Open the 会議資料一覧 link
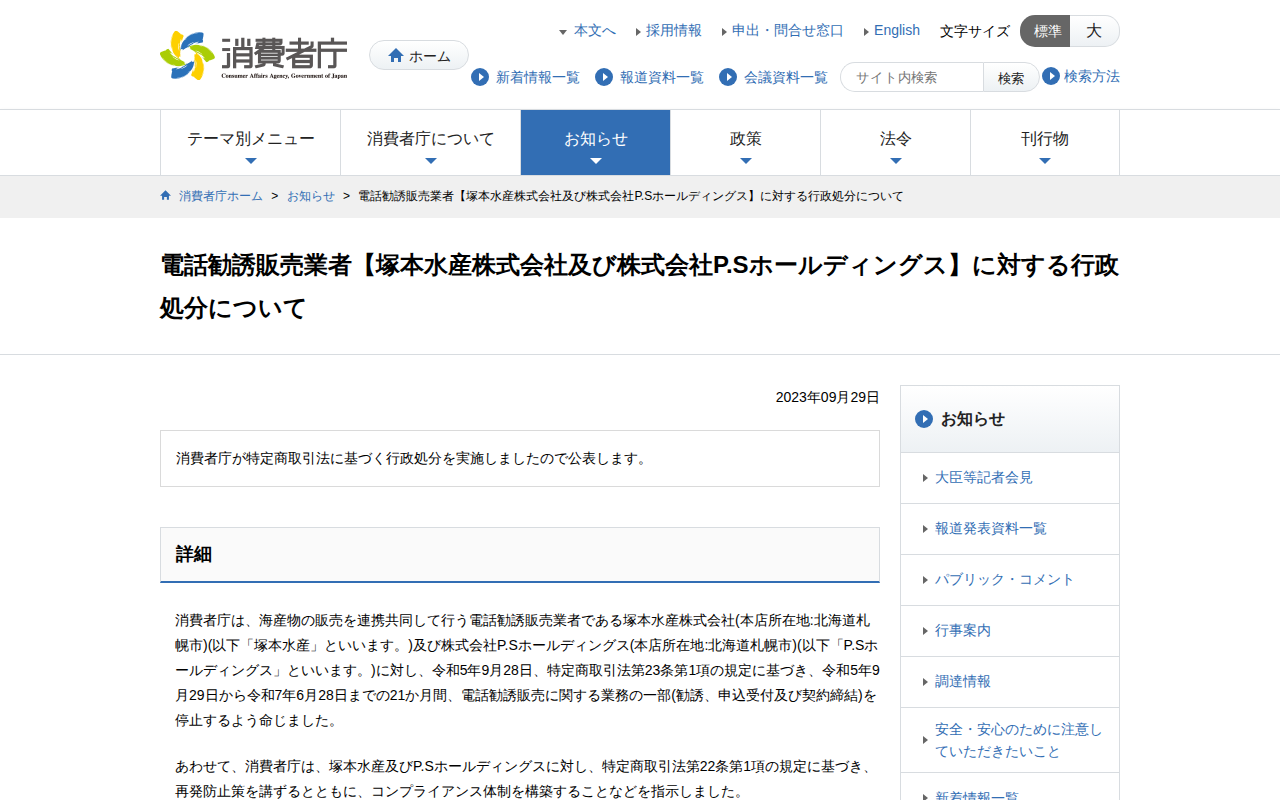Image resolution: width=1280 pixels, height=800 pixels. click(786, 77)
